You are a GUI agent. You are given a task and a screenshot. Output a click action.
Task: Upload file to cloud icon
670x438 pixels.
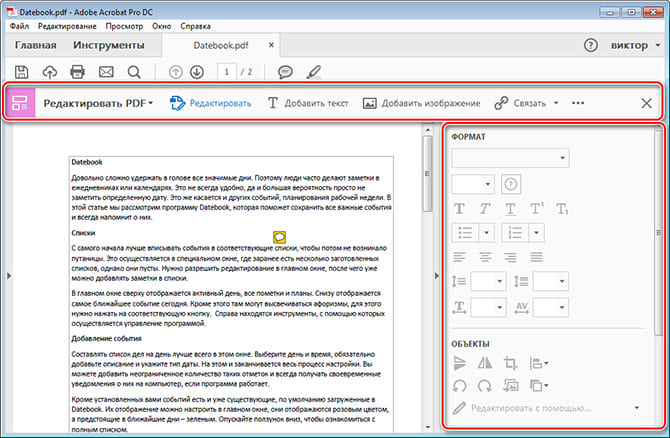(50, 72)
